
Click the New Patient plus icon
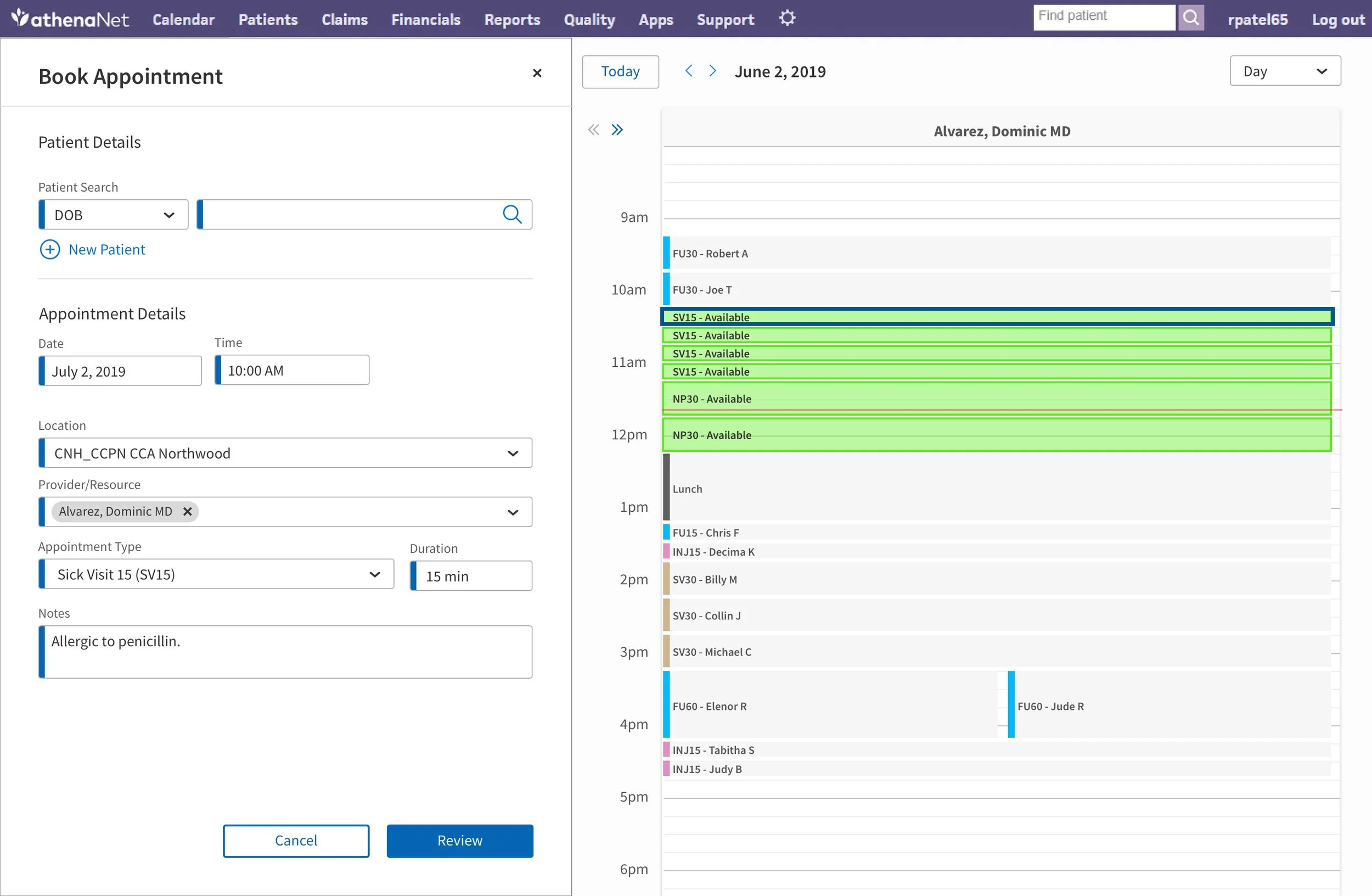49,250
